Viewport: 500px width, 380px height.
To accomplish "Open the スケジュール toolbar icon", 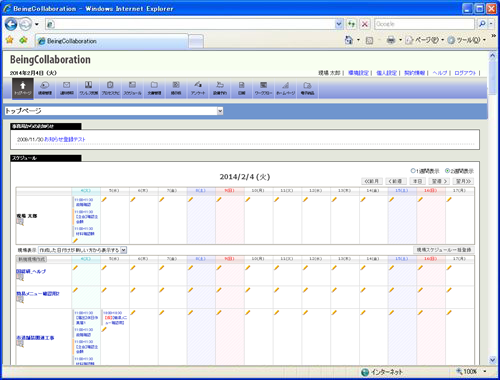I will (132, 88).
